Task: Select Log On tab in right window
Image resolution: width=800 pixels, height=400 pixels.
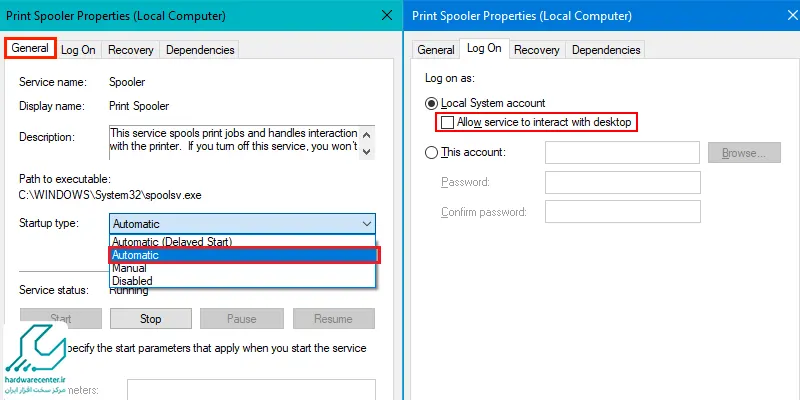Action: [x=484, y=48]
